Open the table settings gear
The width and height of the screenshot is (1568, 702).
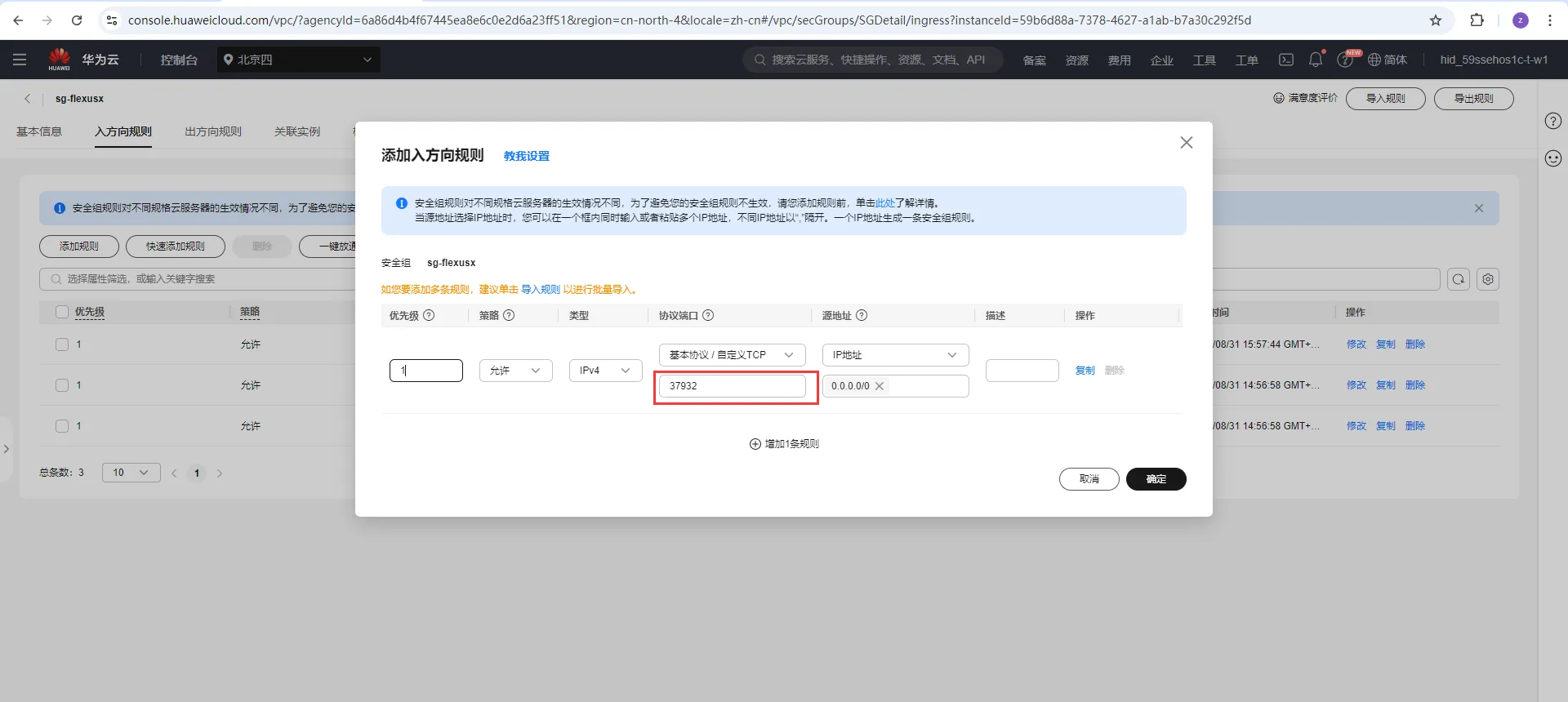1488,279
